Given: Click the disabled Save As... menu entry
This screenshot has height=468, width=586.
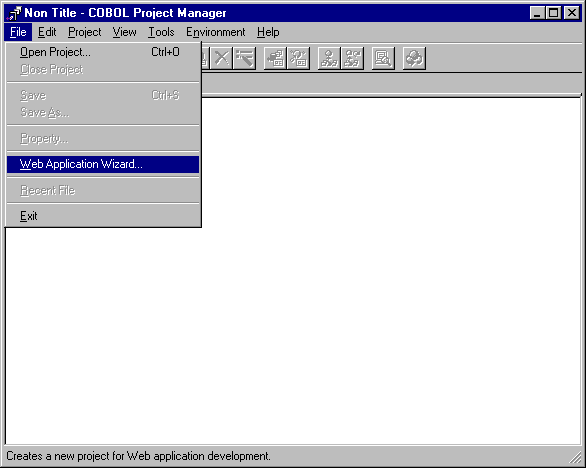Looking at the screenshot, I should coord(103,112).
